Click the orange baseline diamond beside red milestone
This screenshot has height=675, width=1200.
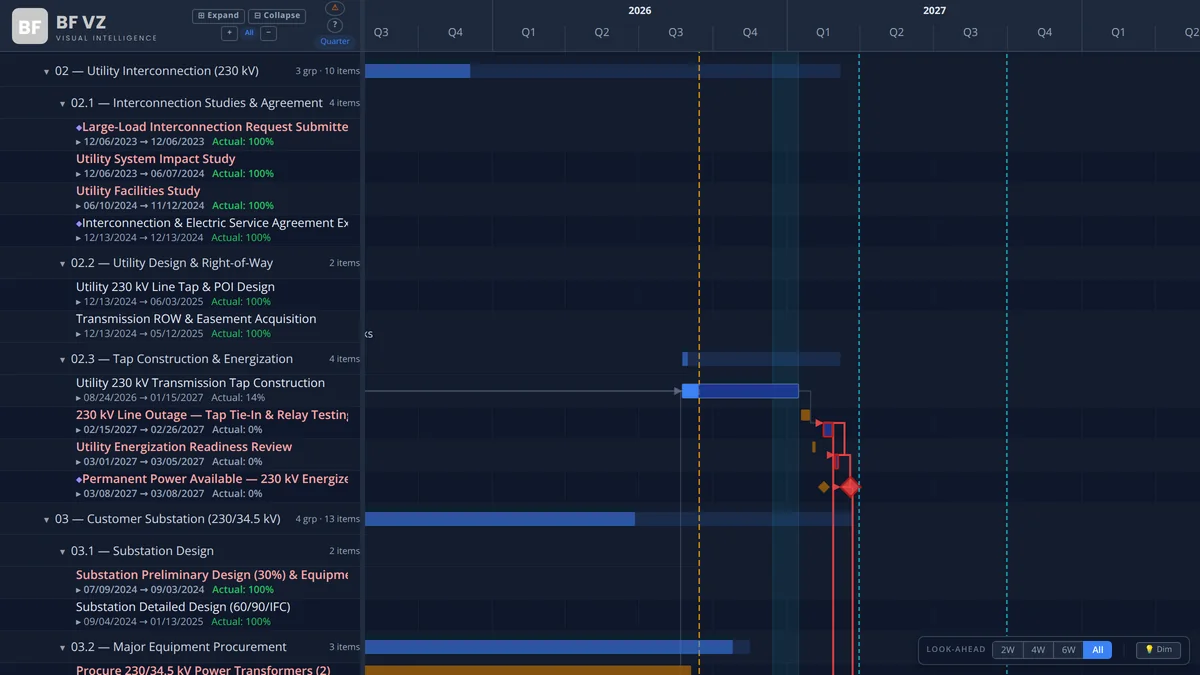click(x=824, y=487)
